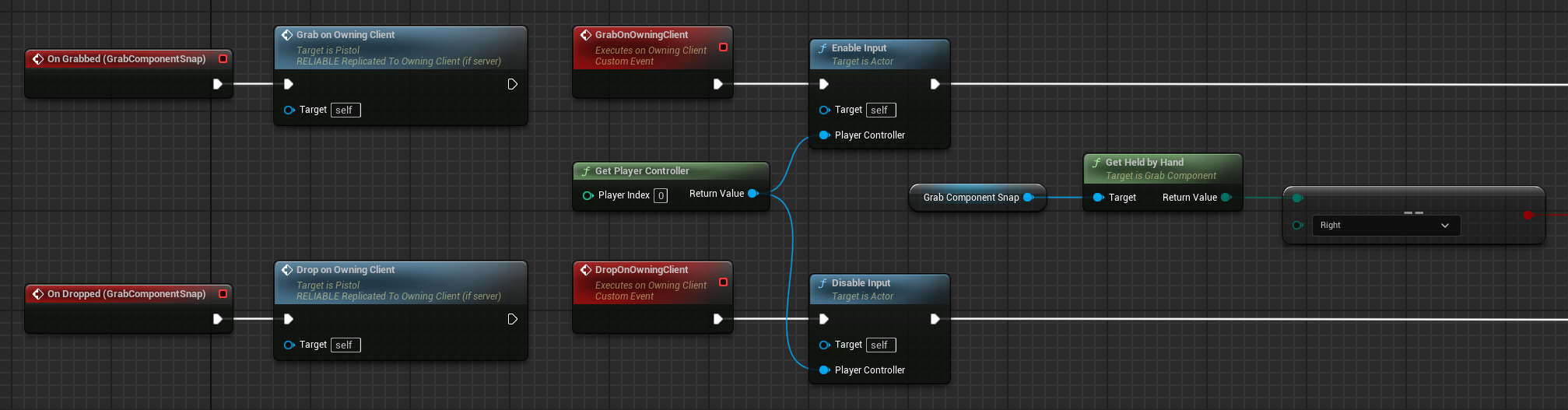Click the DropOnOwningClient red delegate pin
Screen dimensions: 1568x410
coord(723,282)
